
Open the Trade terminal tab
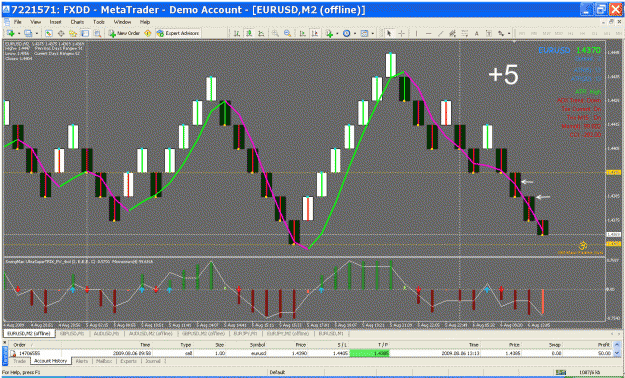pyautogui.click(x=20, y=361)
